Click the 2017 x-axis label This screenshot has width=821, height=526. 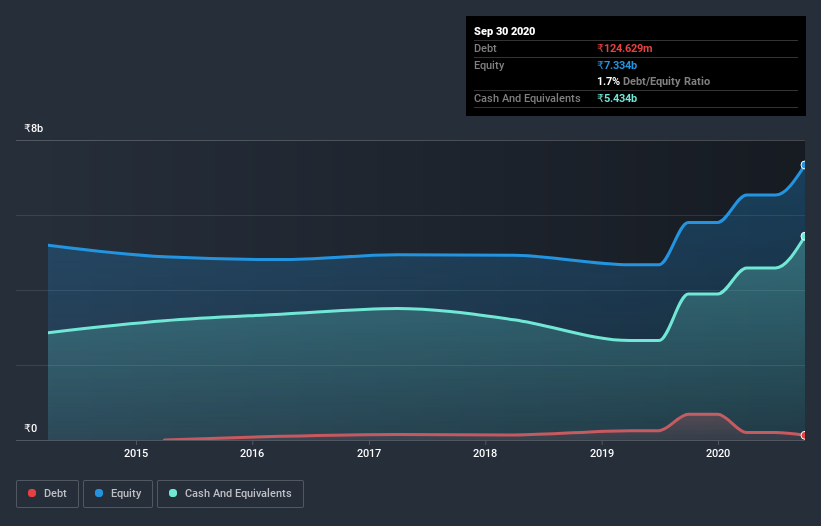(x=369, y=453)
